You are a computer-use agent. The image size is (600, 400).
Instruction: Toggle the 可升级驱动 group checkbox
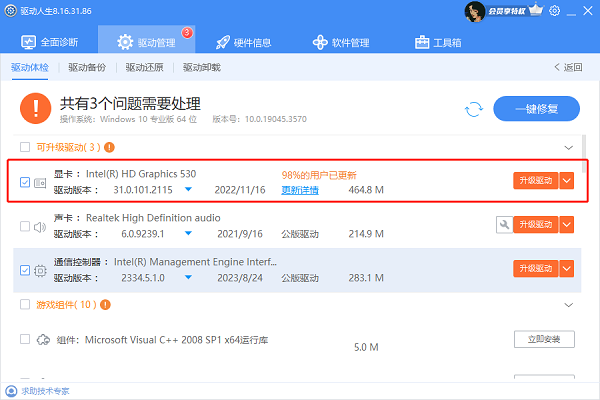25,147
